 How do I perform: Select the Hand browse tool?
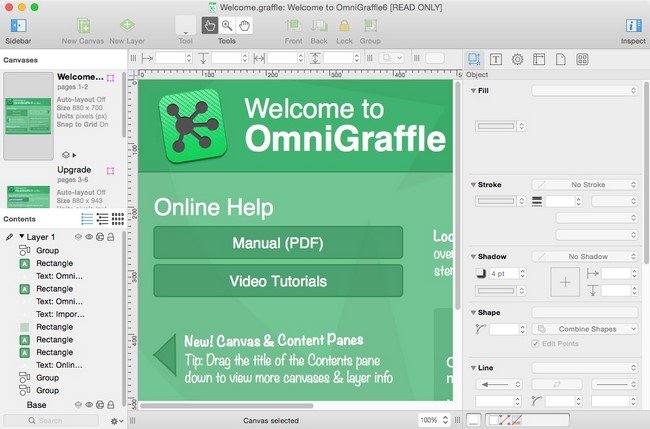click(x=244, y=26)
